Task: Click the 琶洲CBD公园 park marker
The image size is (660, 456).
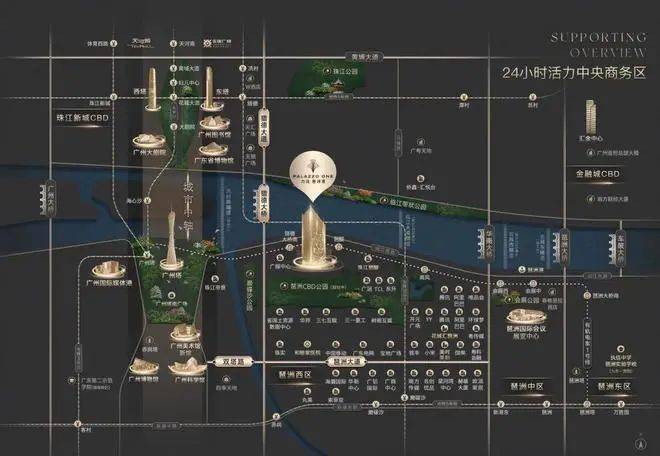Action: (284, 286)
